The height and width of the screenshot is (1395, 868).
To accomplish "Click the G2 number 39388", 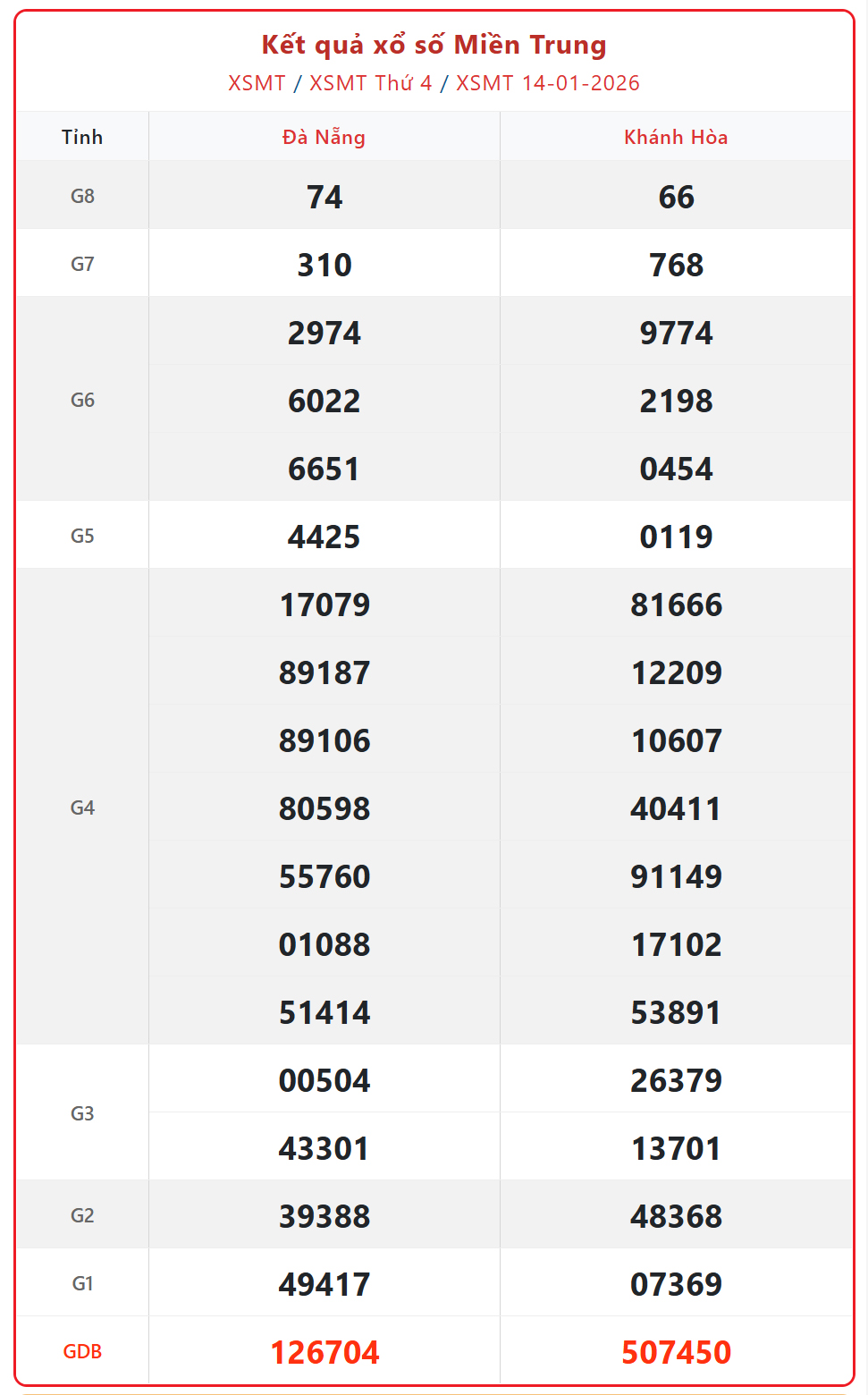I will pyautogui.click(x=324, y=1216).
